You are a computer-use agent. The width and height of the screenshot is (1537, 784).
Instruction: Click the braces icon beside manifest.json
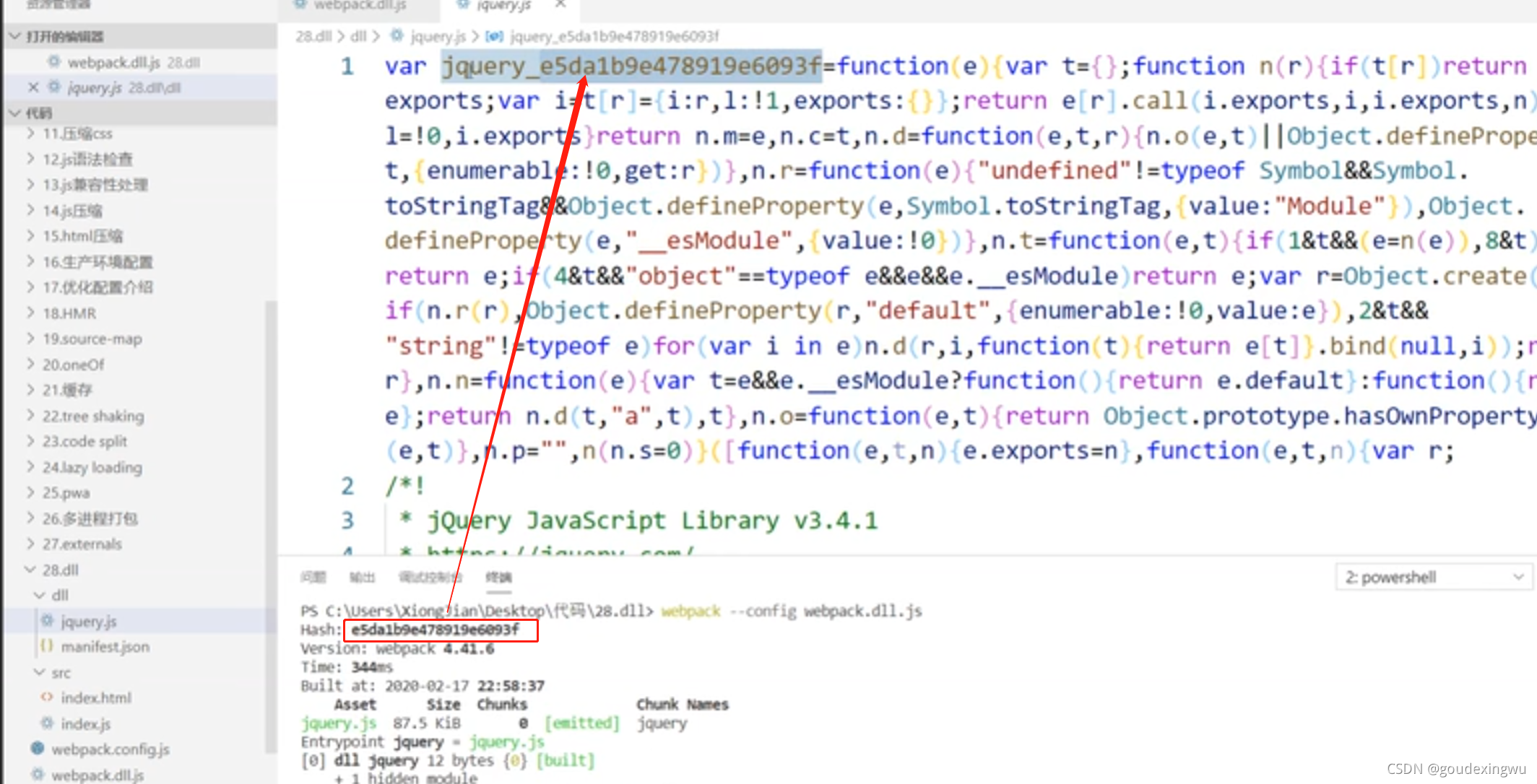47,646
